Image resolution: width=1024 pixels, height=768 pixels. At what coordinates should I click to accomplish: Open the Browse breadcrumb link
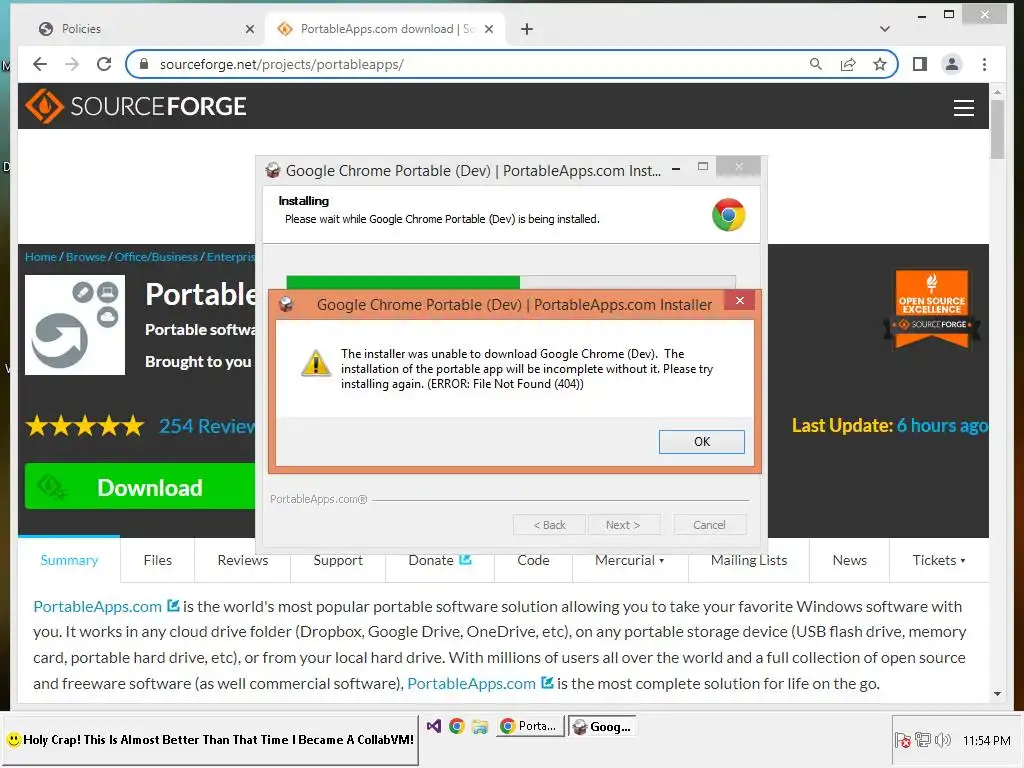tap(86, 257)
